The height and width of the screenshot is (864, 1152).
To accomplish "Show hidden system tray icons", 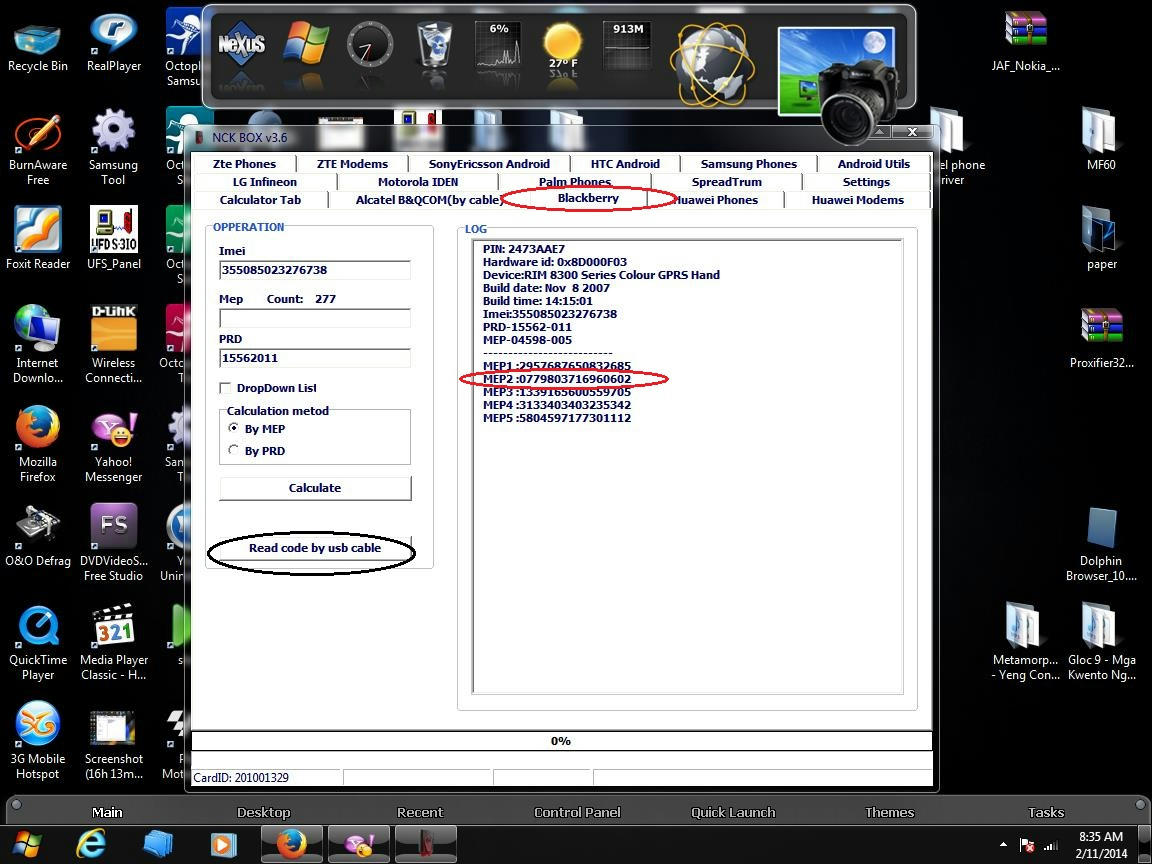I will pyautogui.click(x=1003, y=845).
